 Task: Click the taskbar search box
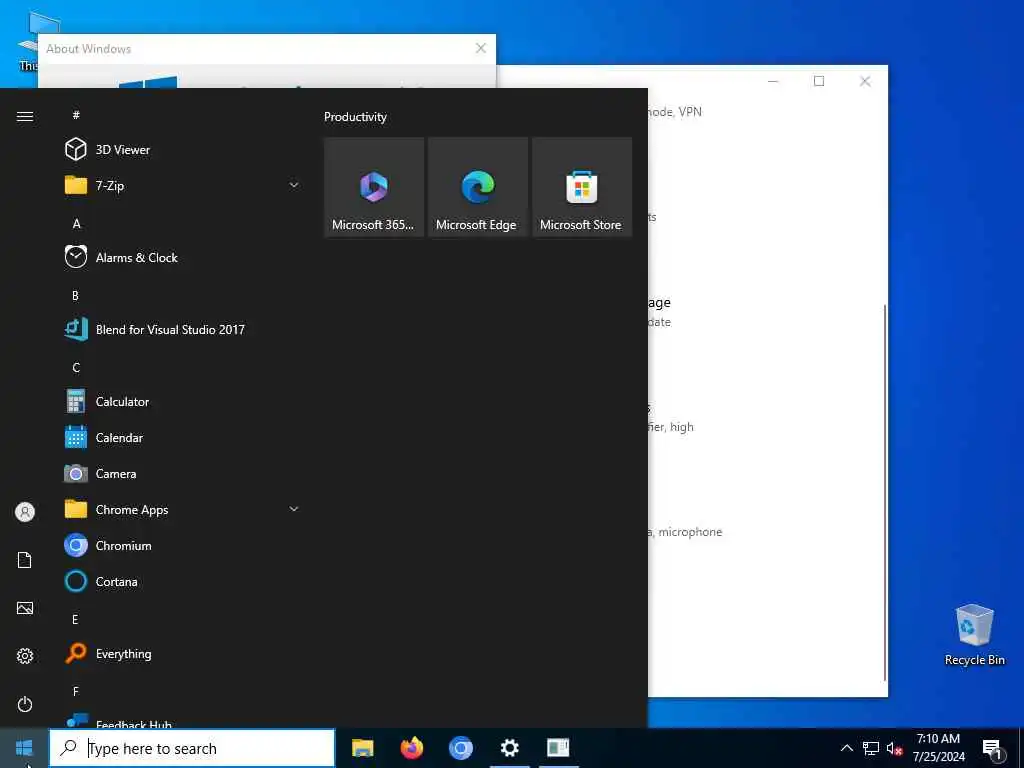pos(192,748)
